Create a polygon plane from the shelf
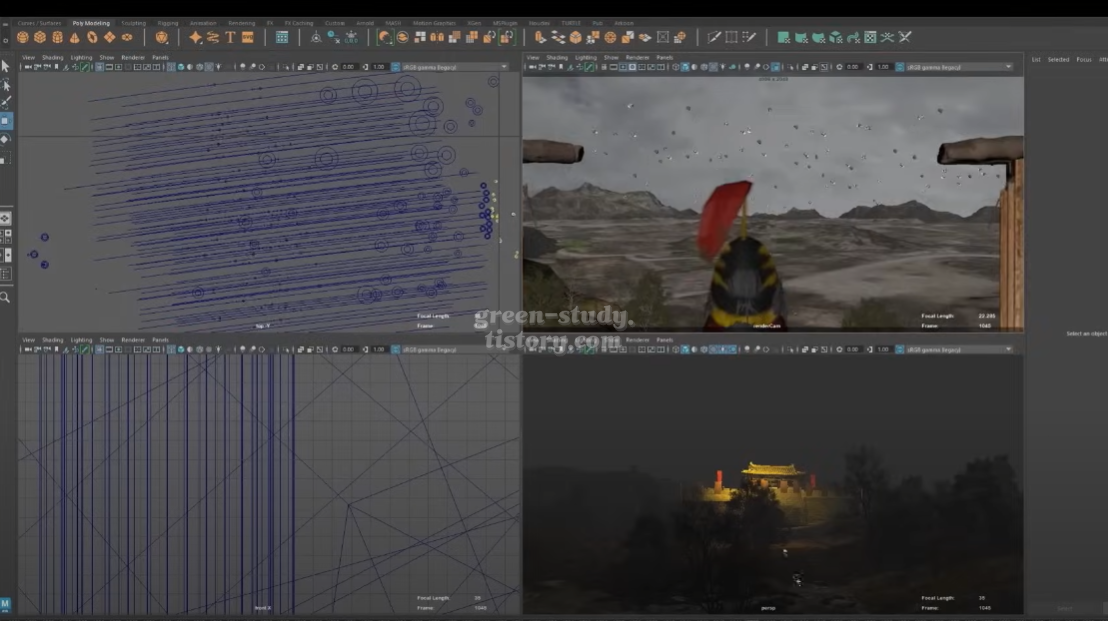The height and width of the screenshot is (621, 1108). coord(110,37)
